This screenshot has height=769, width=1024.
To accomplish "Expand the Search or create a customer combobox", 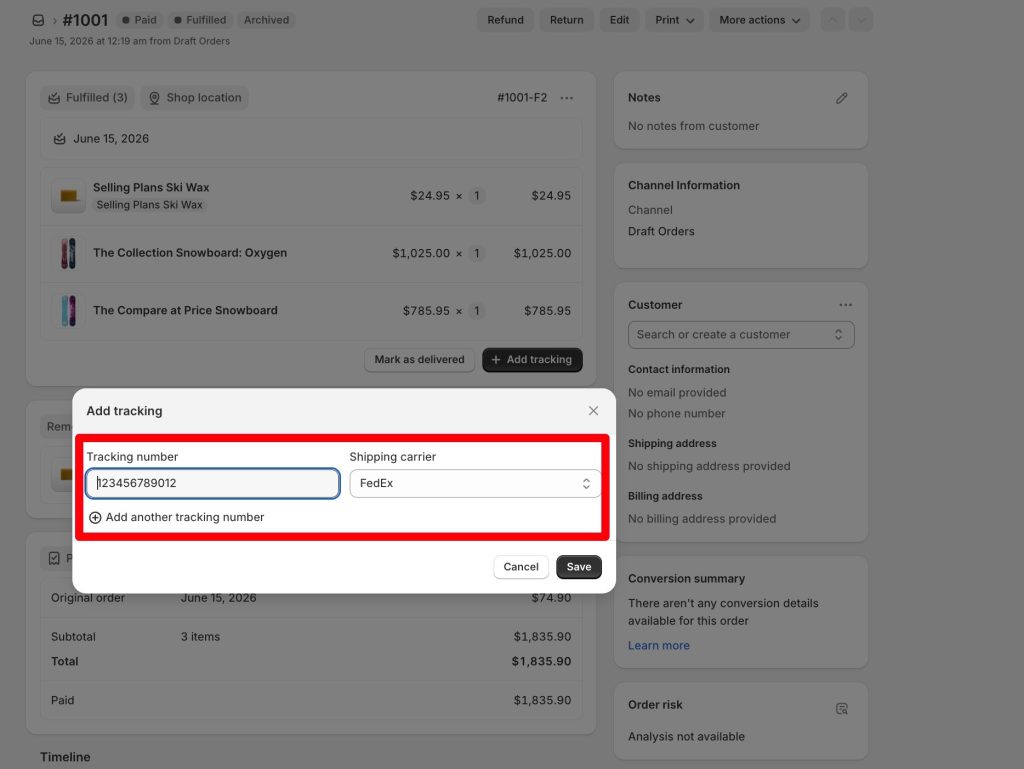I will click(741, 335).
